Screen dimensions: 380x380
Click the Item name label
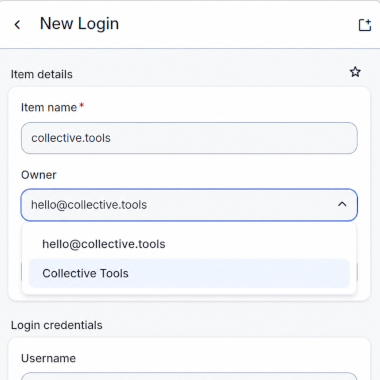(49, 108)
